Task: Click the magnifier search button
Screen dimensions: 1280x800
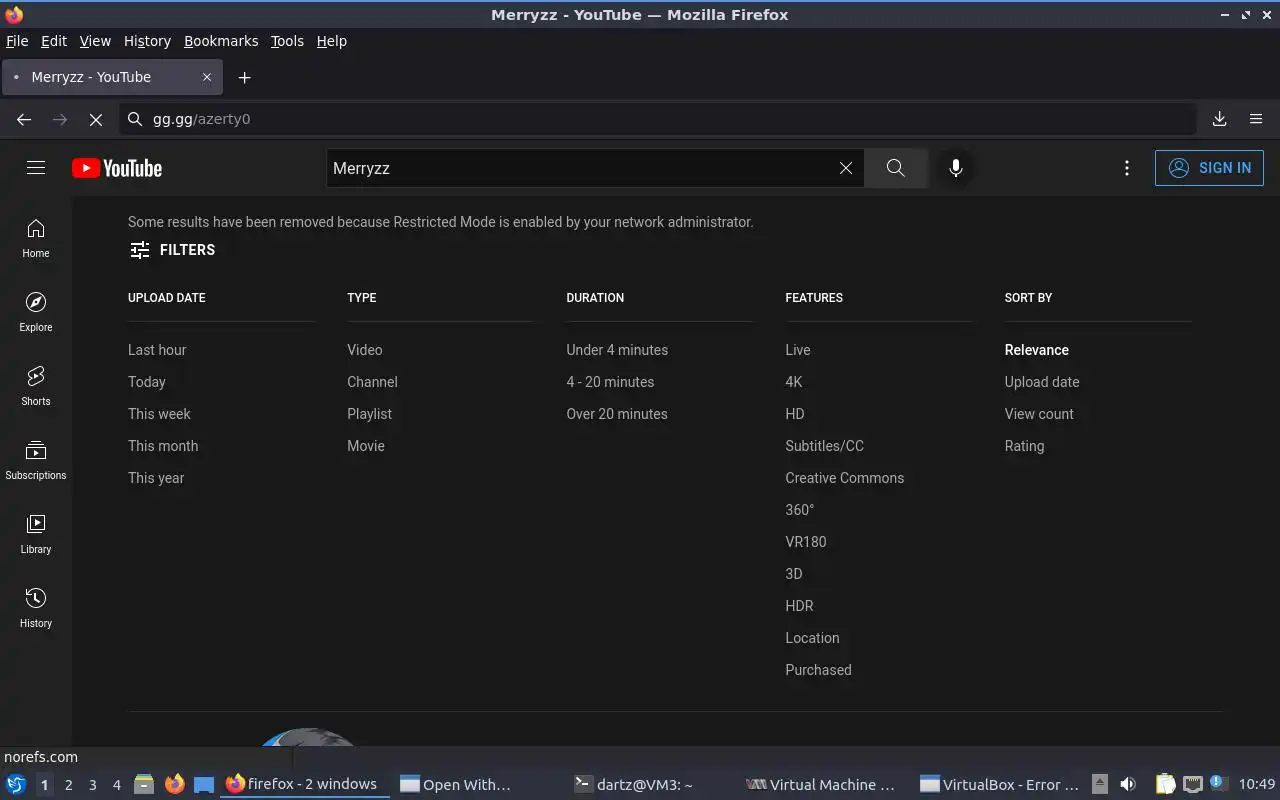Action: [x=895, y=168]
